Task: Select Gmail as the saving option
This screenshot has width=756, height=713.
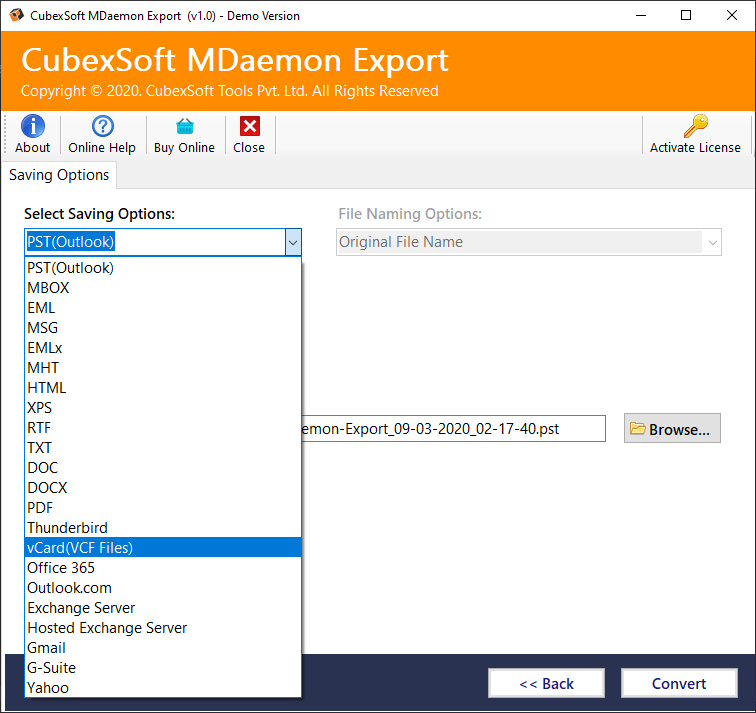Action: pyautogui.click(x=46, y=648)
